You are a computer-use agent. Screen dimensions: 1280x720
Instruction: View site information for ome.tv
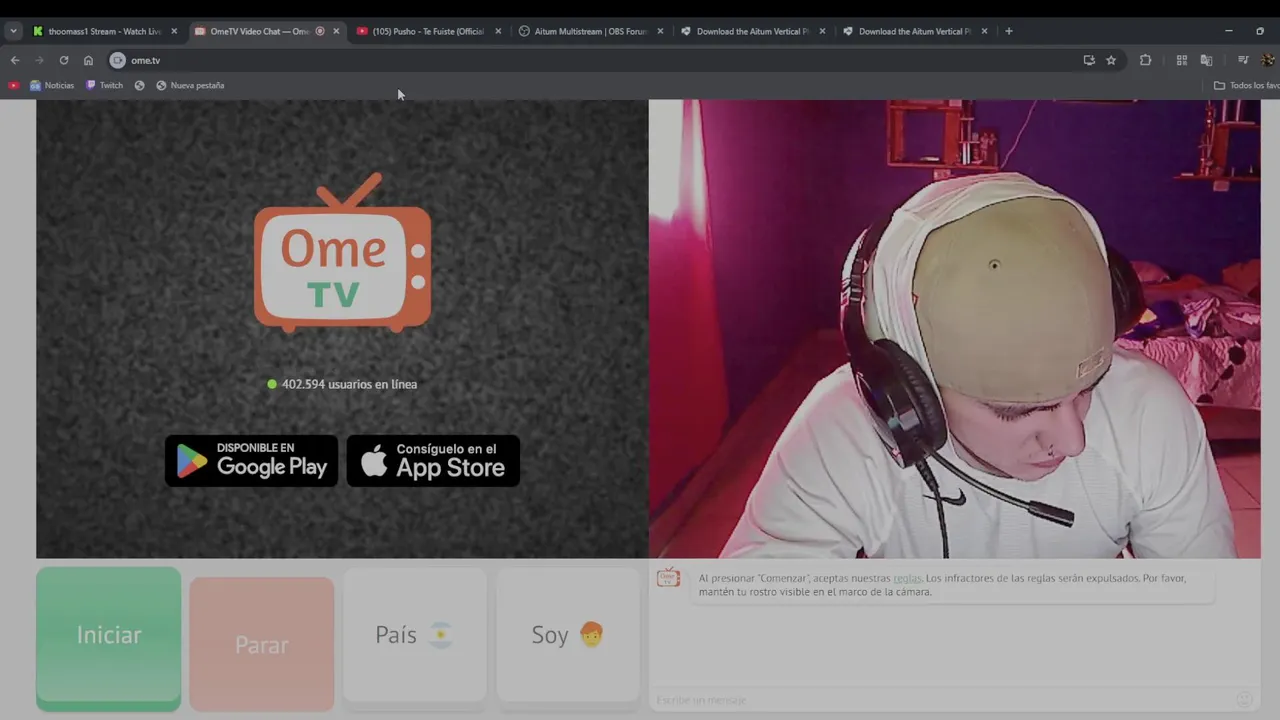pyautogui.click(x=118, y=60)
